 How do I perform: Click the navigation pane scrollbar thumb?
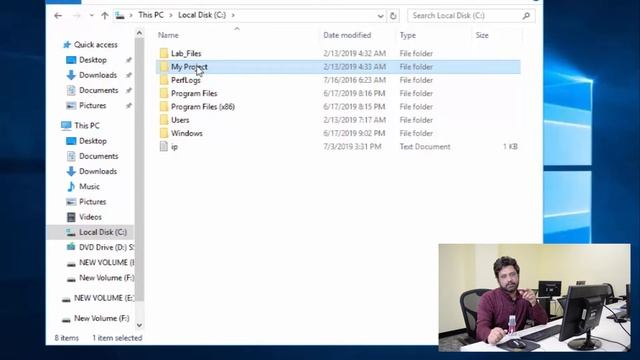pos(139,169)
